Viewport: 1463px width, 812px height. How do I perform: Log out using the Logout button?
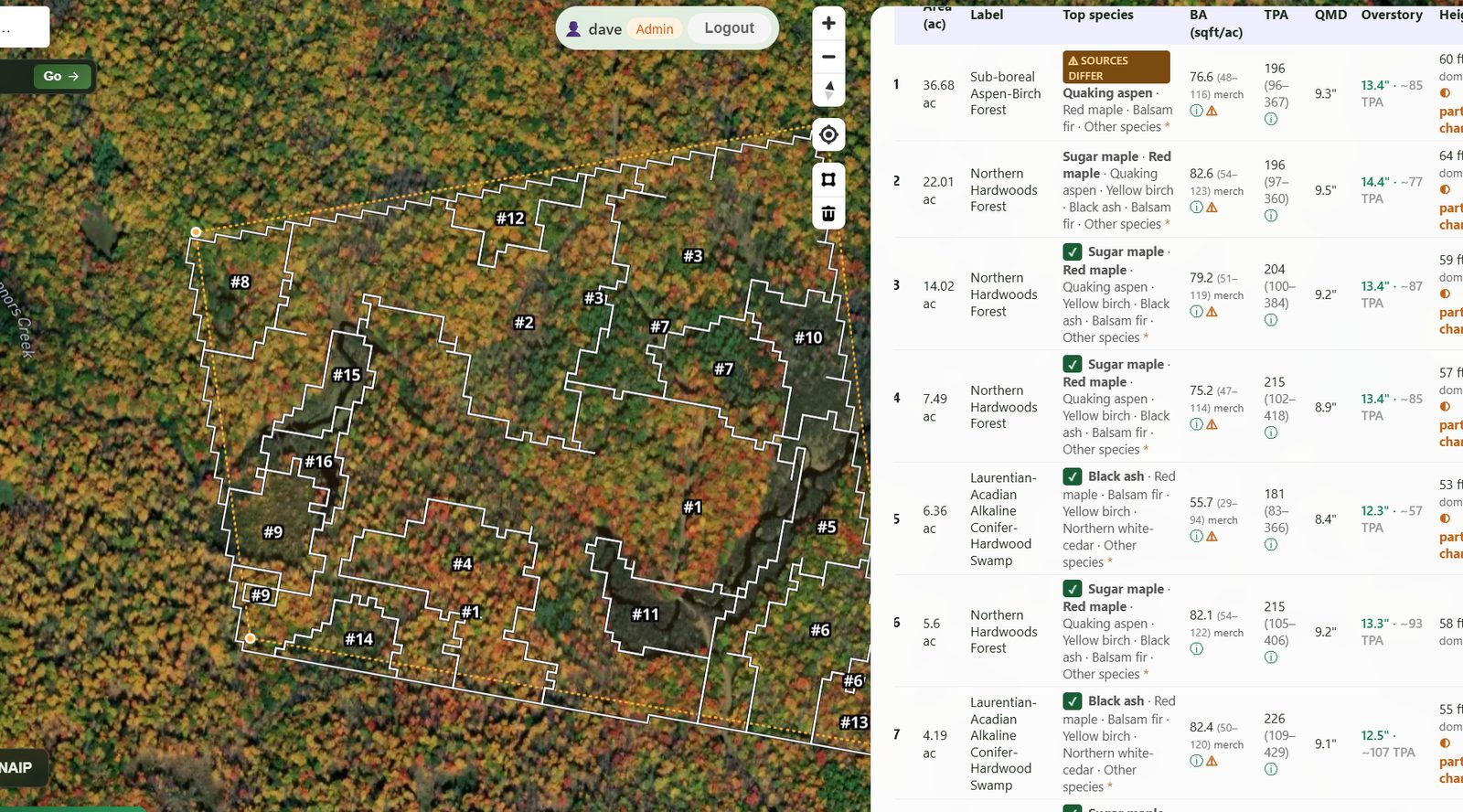729,28
